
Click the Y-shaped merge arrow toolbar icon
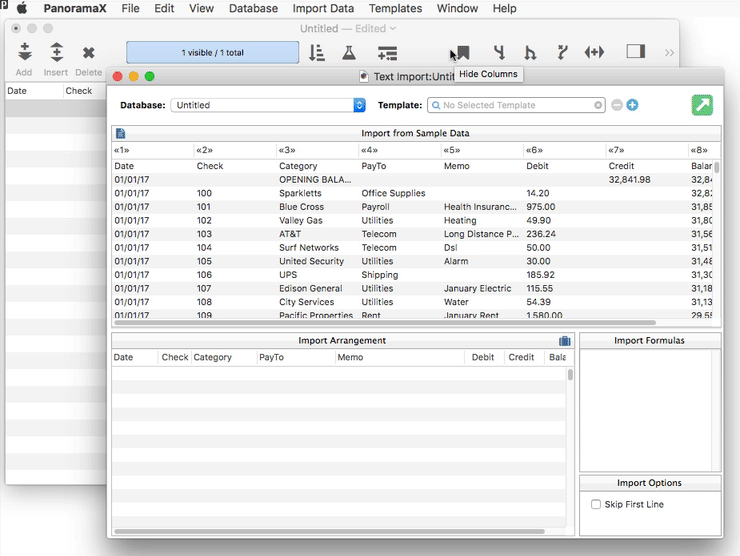(499, 52)
